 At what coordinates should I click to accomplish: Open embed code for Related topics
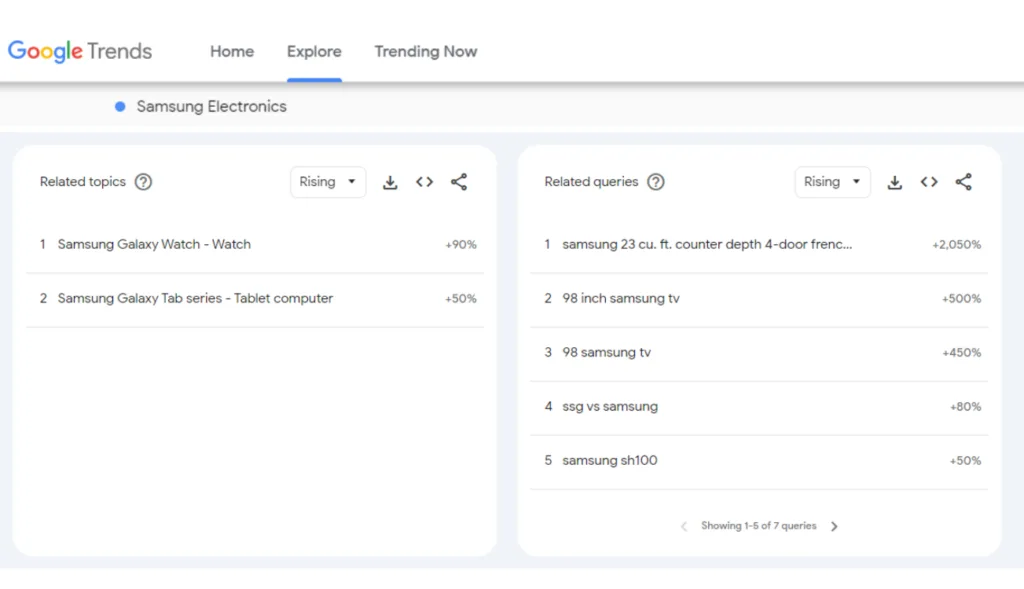point(424,182)
